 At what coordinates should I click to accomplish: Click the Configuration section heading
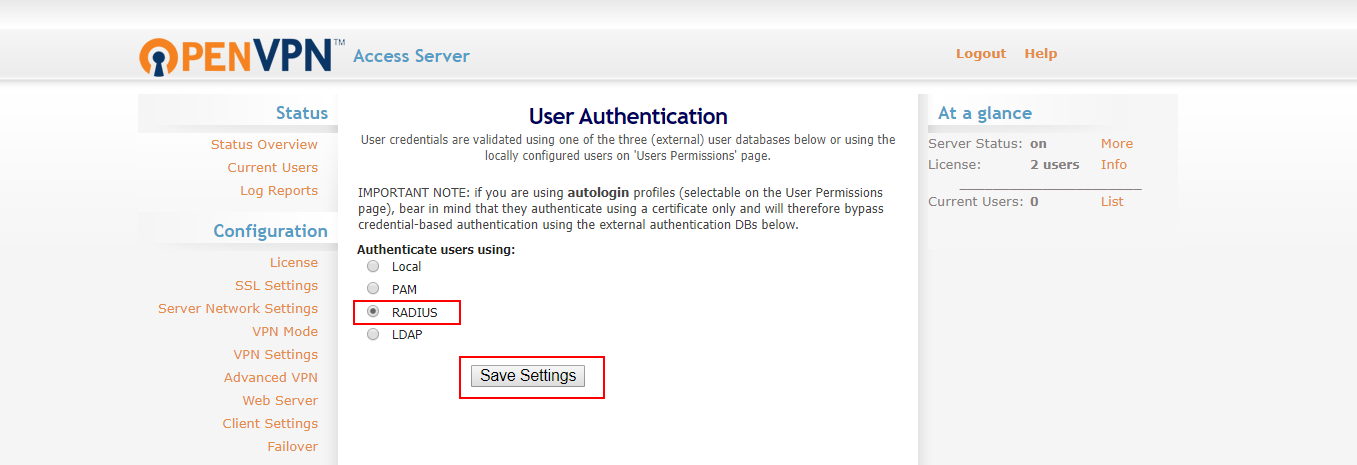click(x=271, y=231)
